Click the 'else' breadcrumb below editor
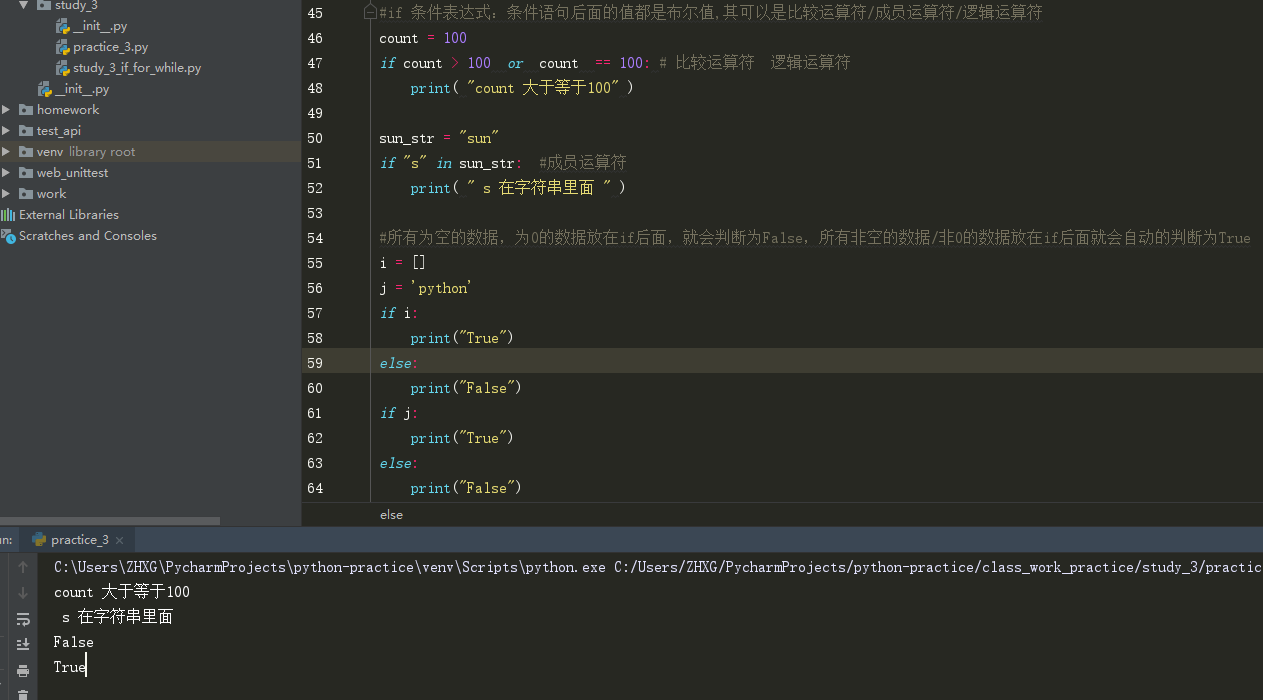The image size is (1263, 700). click(391, 514)
